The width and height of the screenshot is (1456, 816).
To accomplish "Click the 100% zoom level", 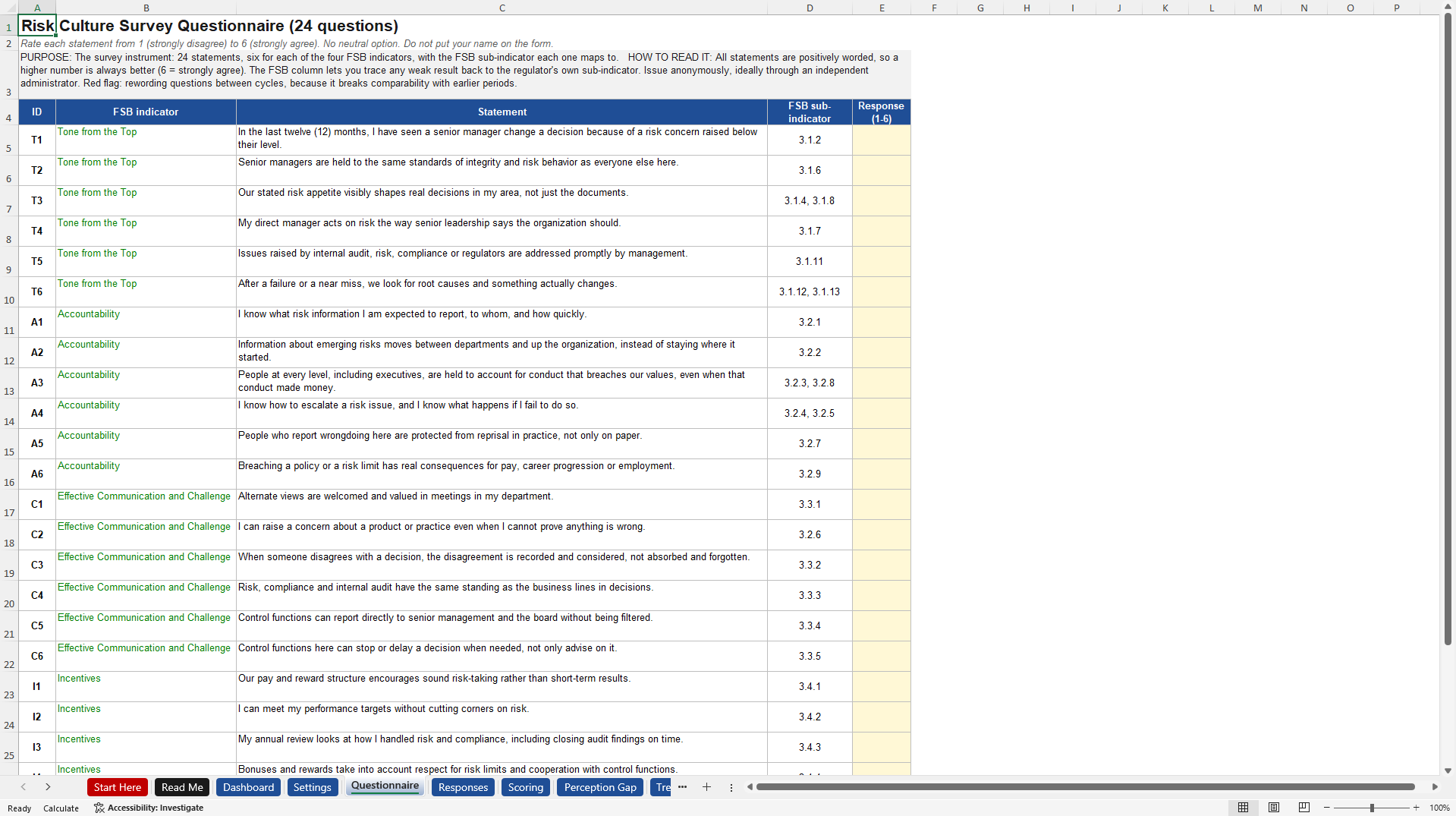I will [x=1439, y=808].
